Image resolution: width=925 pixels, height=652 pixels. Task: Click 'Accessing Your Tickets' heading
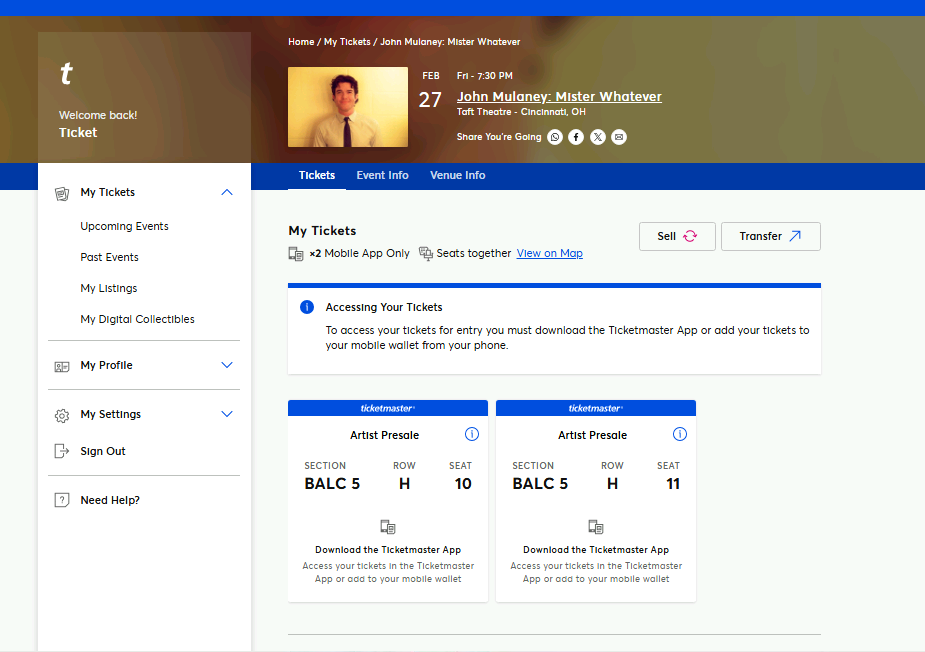[383, 307]
